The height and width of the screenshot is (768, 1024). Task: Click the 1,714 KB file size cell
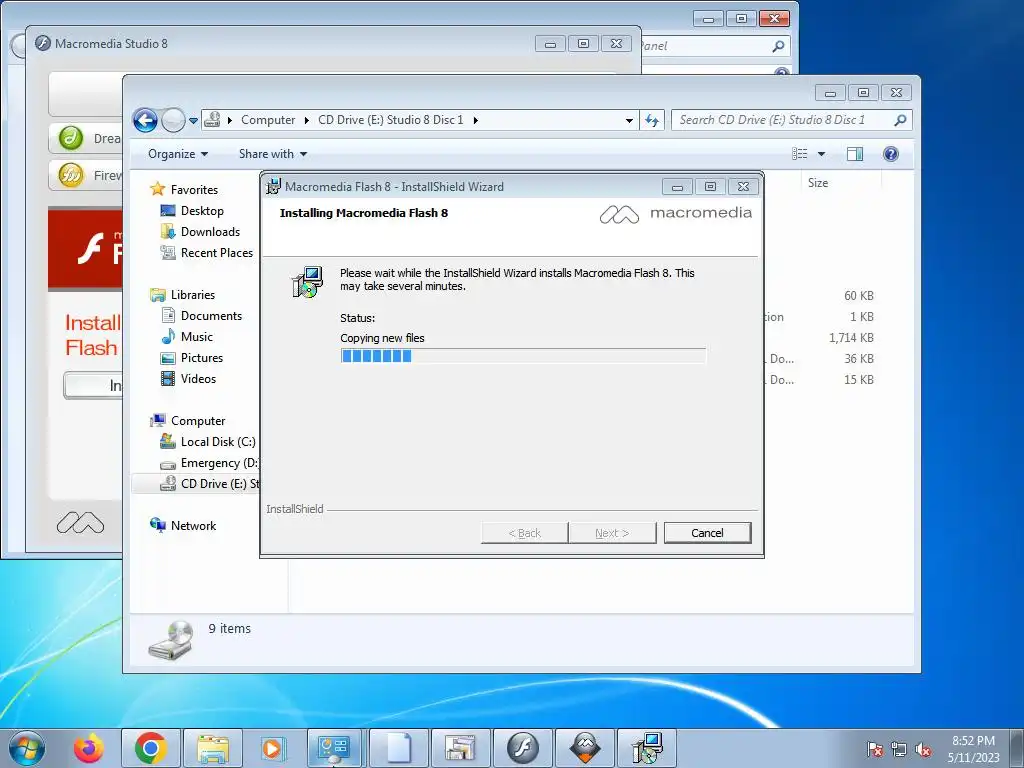(x=851, y=338)
